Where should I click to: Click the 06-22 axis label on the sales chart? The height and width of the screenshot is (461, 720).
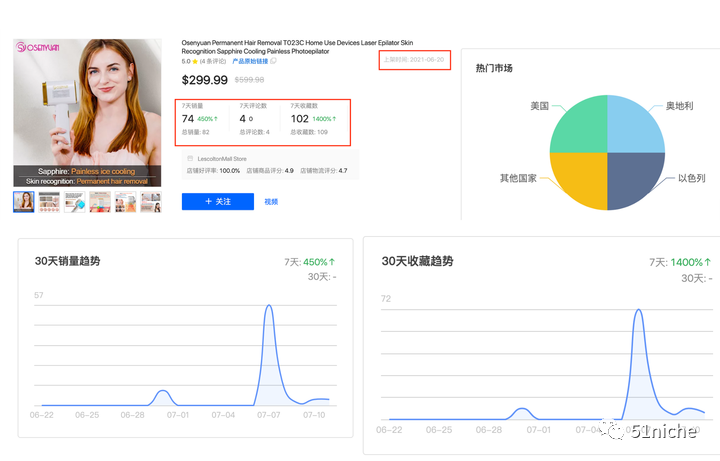click(x=41, y=415)
